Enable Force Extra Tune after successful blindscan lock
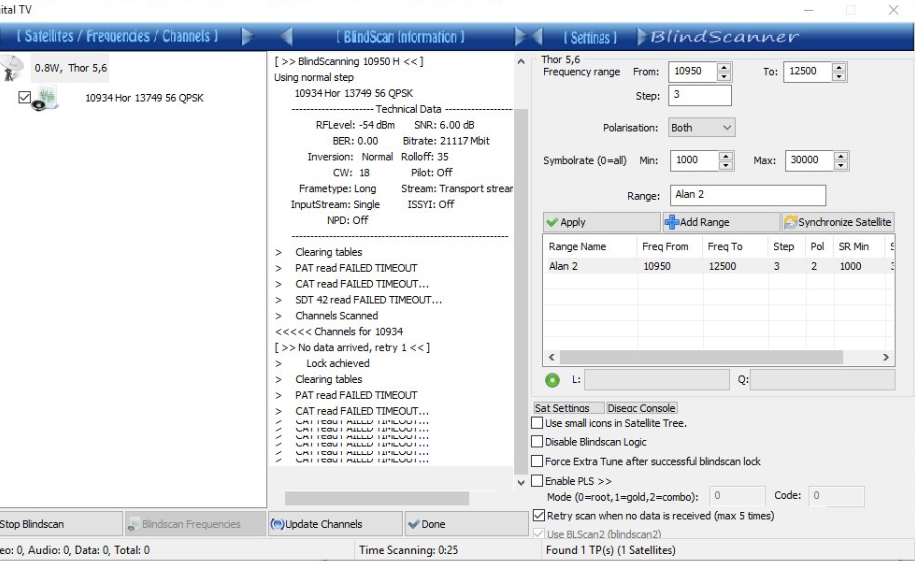Image resolution: width=915 pixels, height=561 pixels. (537, 461)
